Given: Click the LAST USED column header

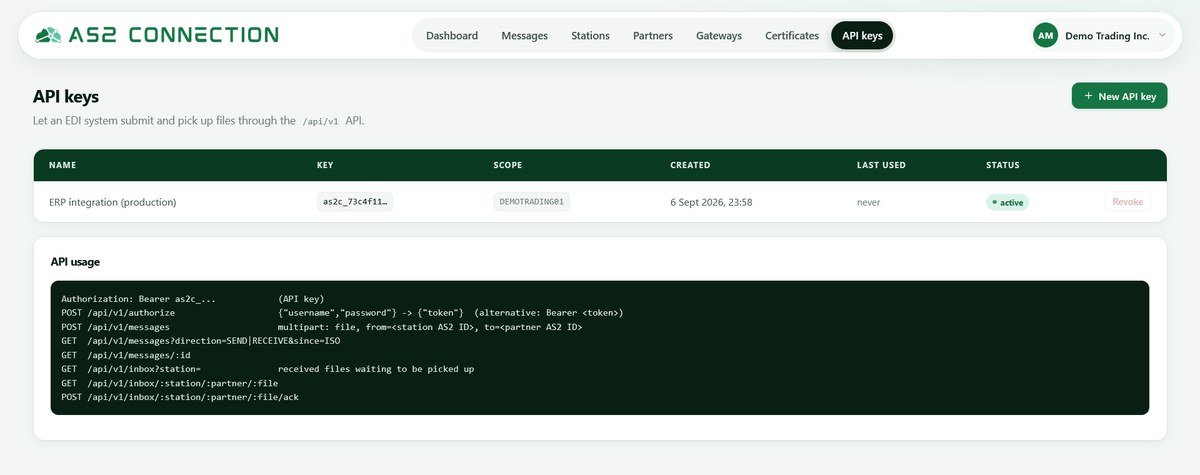Looking at the screenshot, I should click(881, 165).
